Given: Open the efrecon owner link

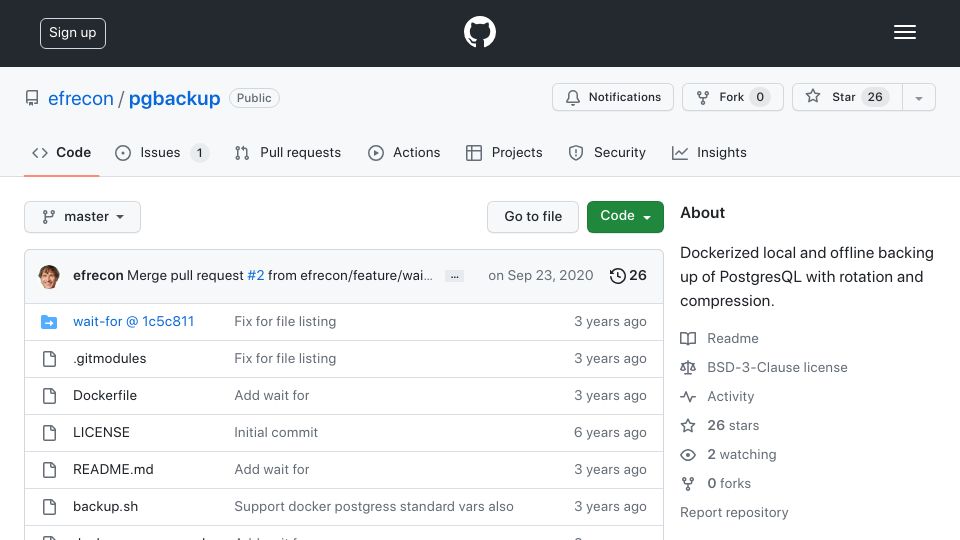Looking at the screenshot, I should click(81, 99).
